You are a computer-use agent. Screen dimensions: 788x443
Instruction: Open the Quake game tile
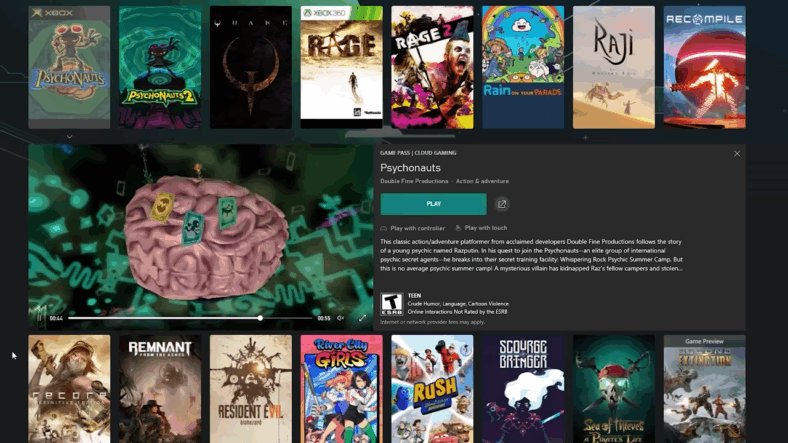click(251, 67)
